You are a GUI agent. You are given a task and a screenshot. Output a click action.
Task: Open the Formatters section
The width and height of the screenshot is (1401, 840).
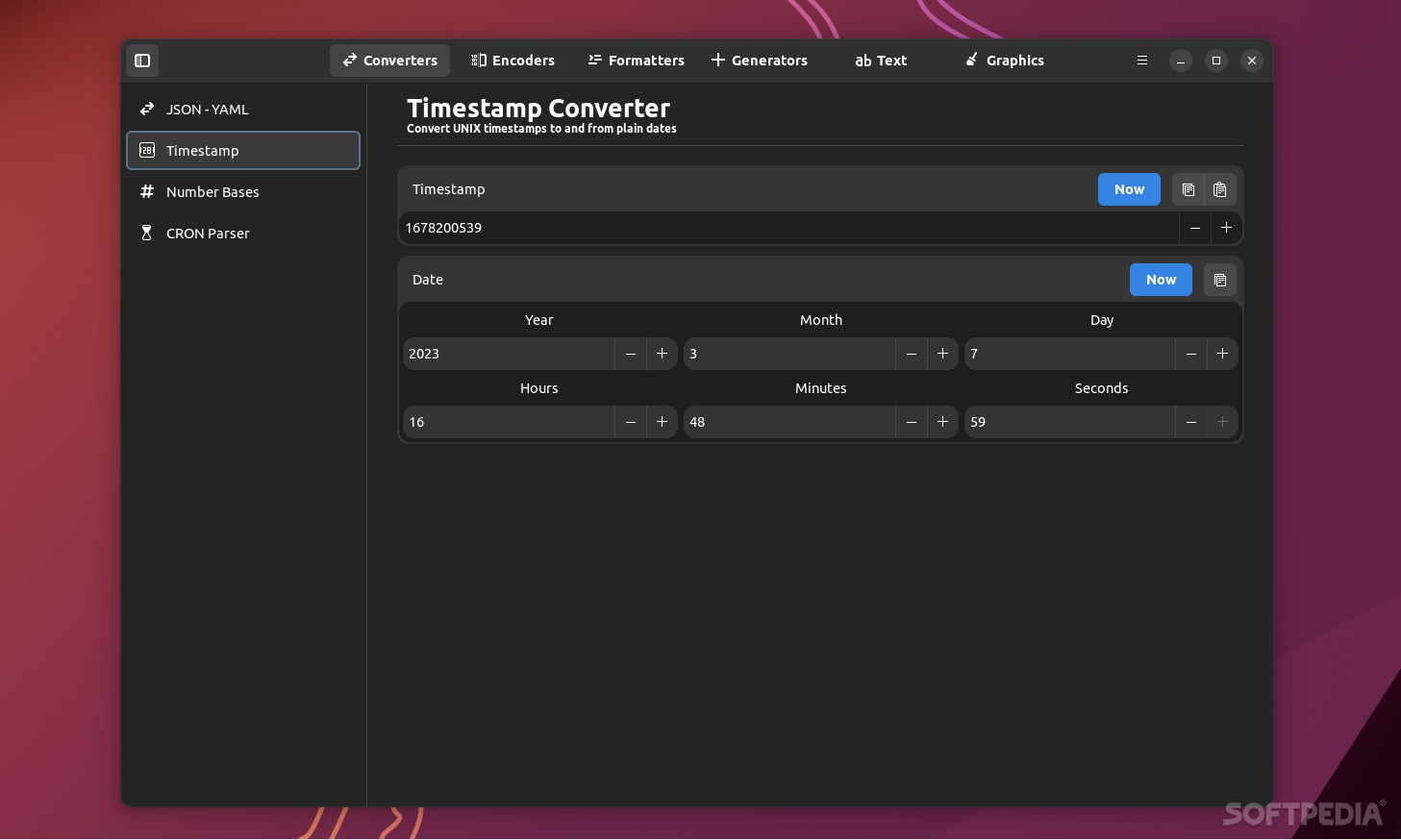[x=635, y=61]
